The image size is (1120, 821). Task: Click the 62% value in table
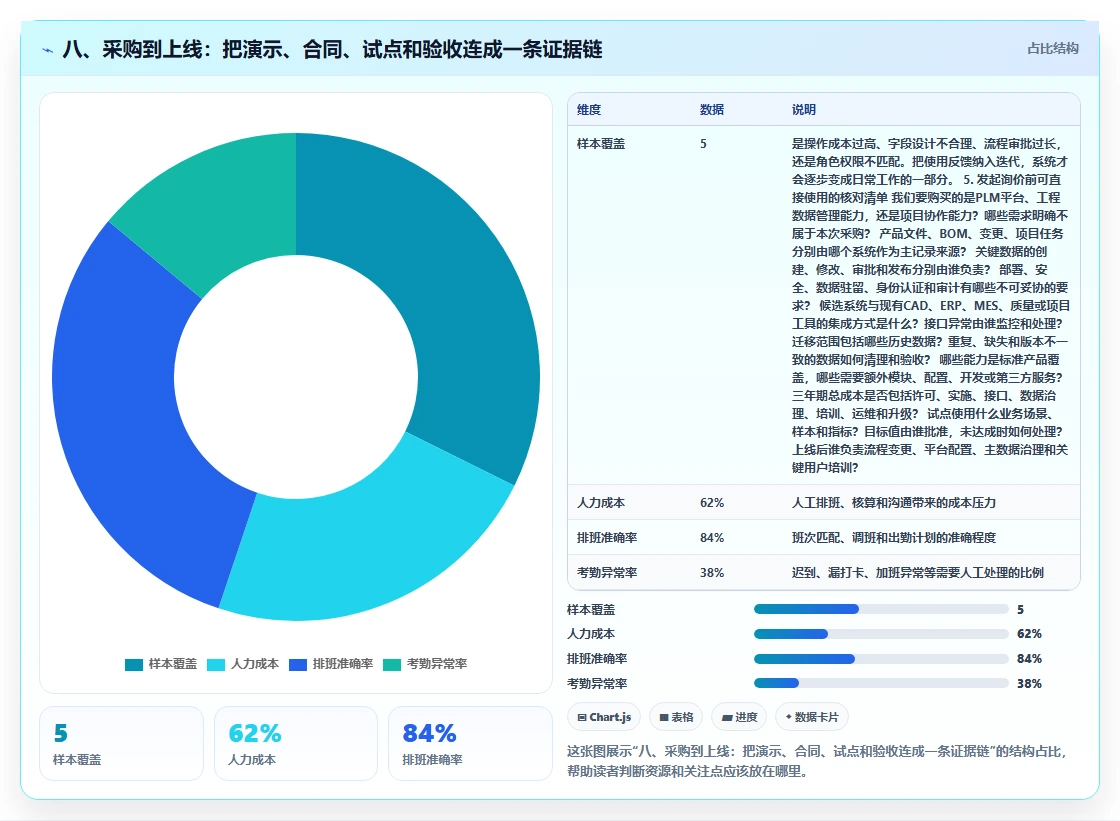(712, 502)
